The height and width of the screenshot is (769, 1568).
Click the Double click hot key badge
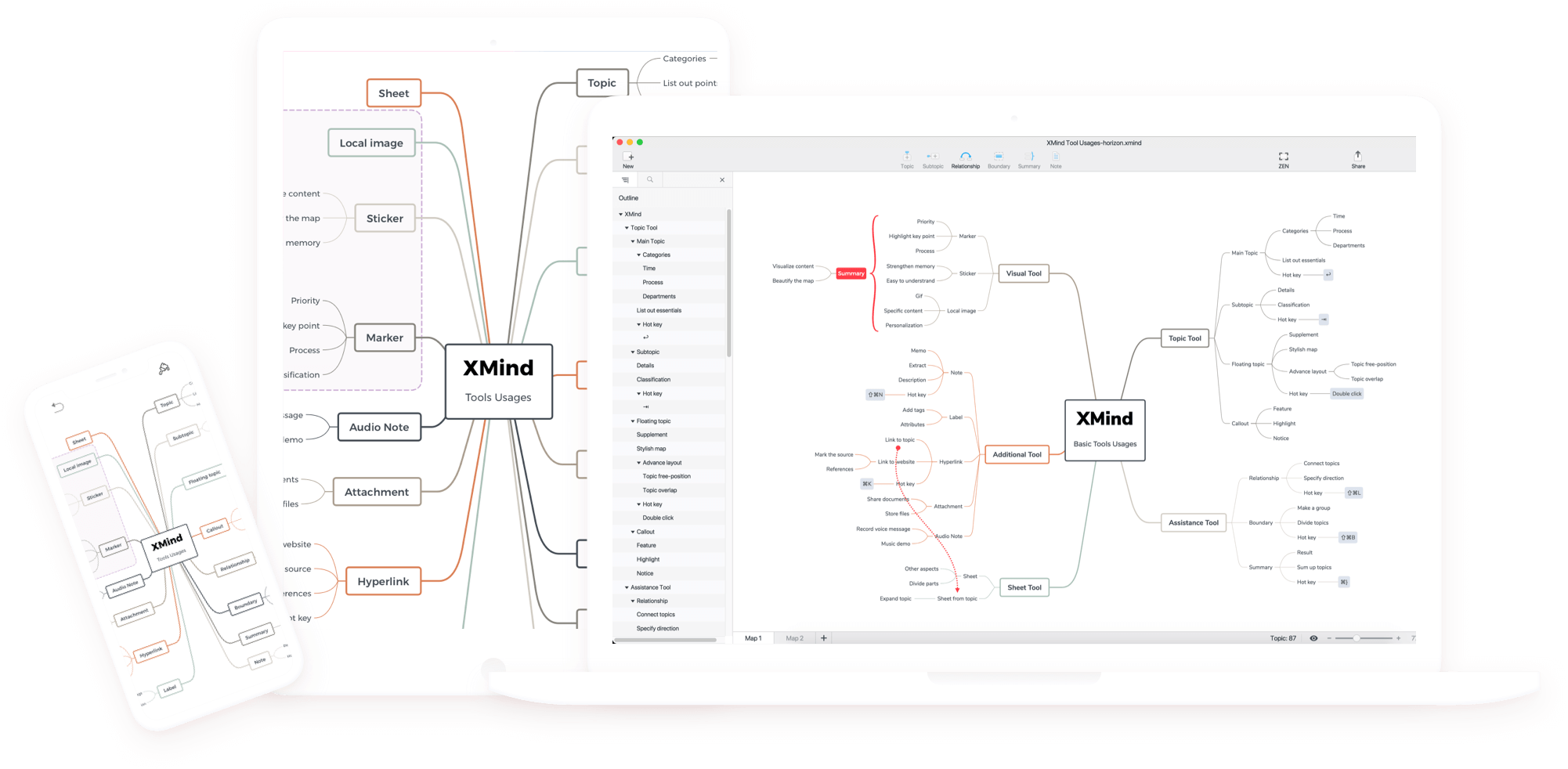[x=1346, y=394]
